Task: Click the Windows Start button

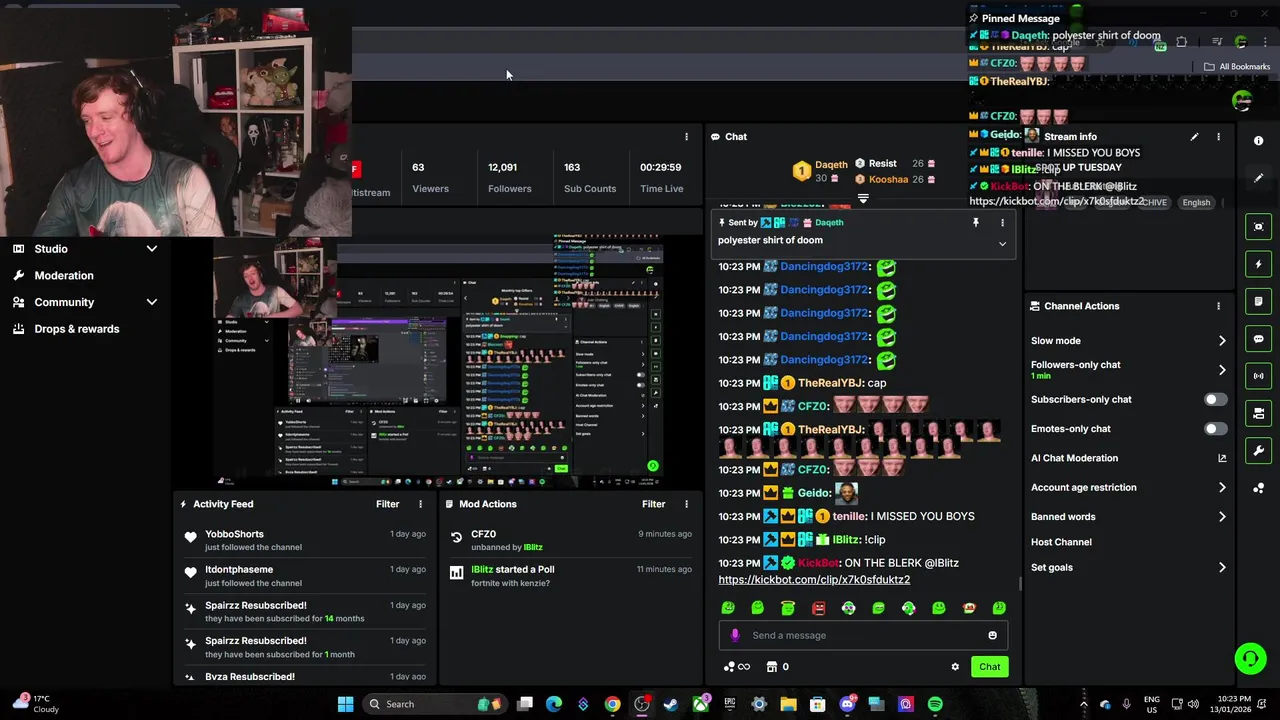Action: pos(345,704)
